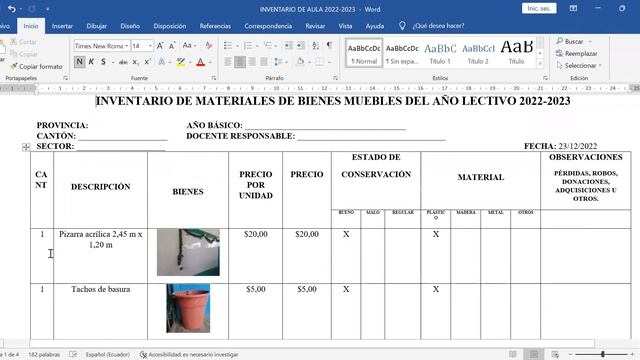Align text to the left
The image size is (640, 360).
(228, 62)
